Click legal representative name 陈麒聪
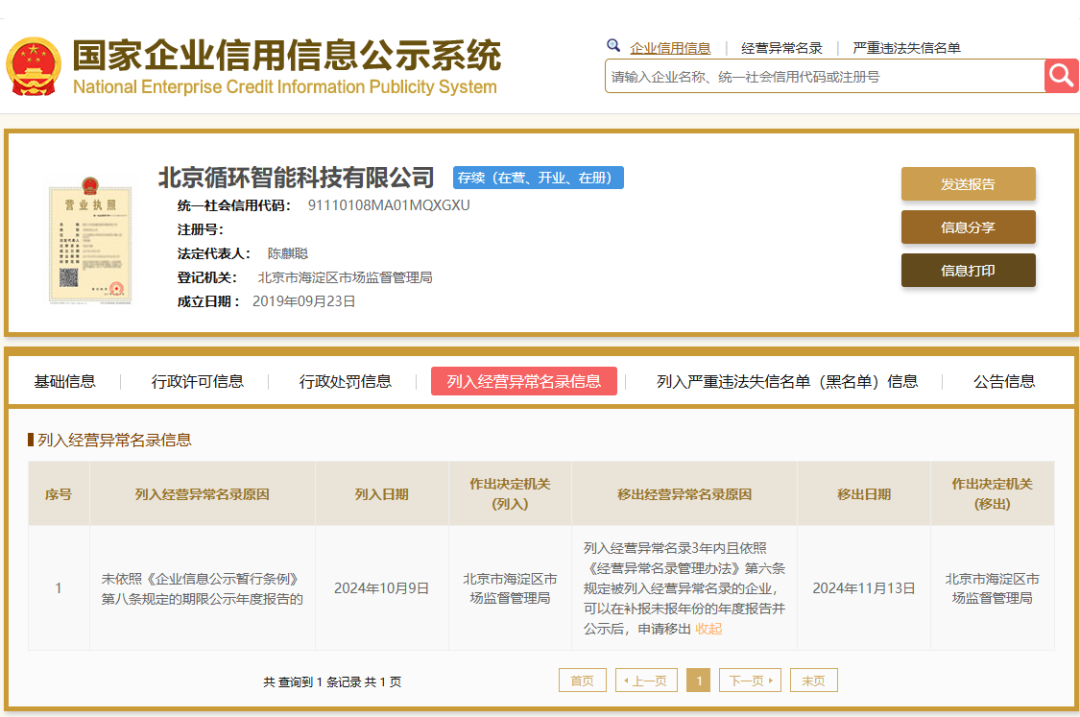Screen dimensions: 1080x717 click(287, 253)
